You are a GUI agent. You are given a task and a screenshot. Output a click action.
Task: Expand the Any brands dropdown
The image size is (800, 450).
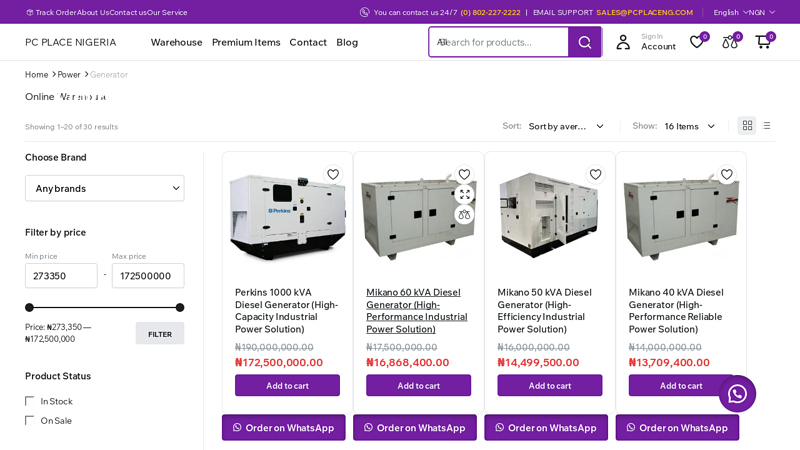point(104,188)
